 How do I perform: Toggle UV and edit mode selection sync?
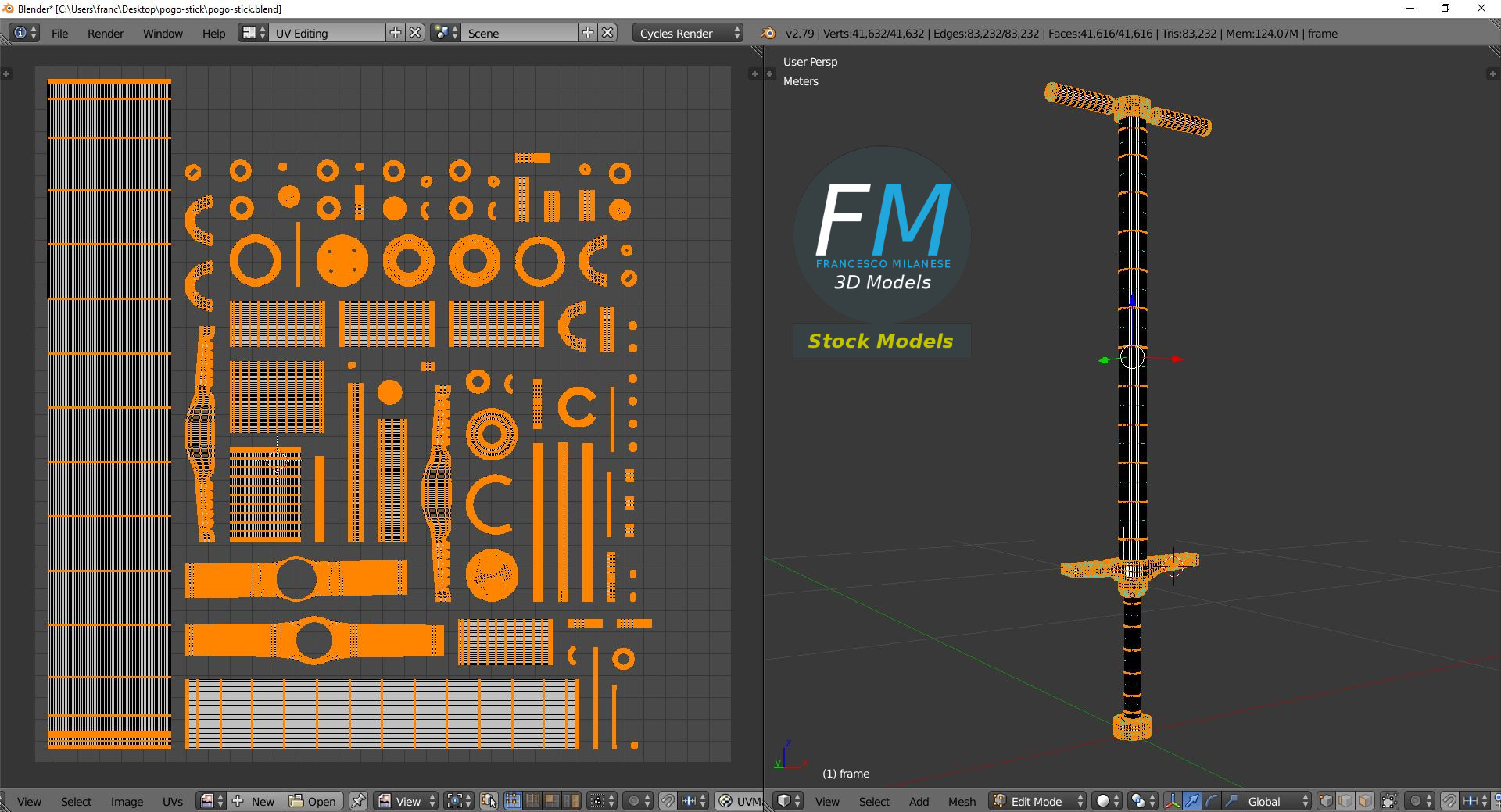pyautogui.click(x=489, y=801)
